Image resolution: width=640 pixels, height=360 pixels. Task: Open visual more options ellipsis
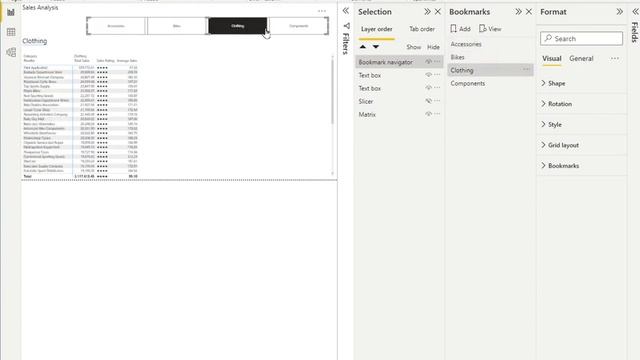point(322,11)
